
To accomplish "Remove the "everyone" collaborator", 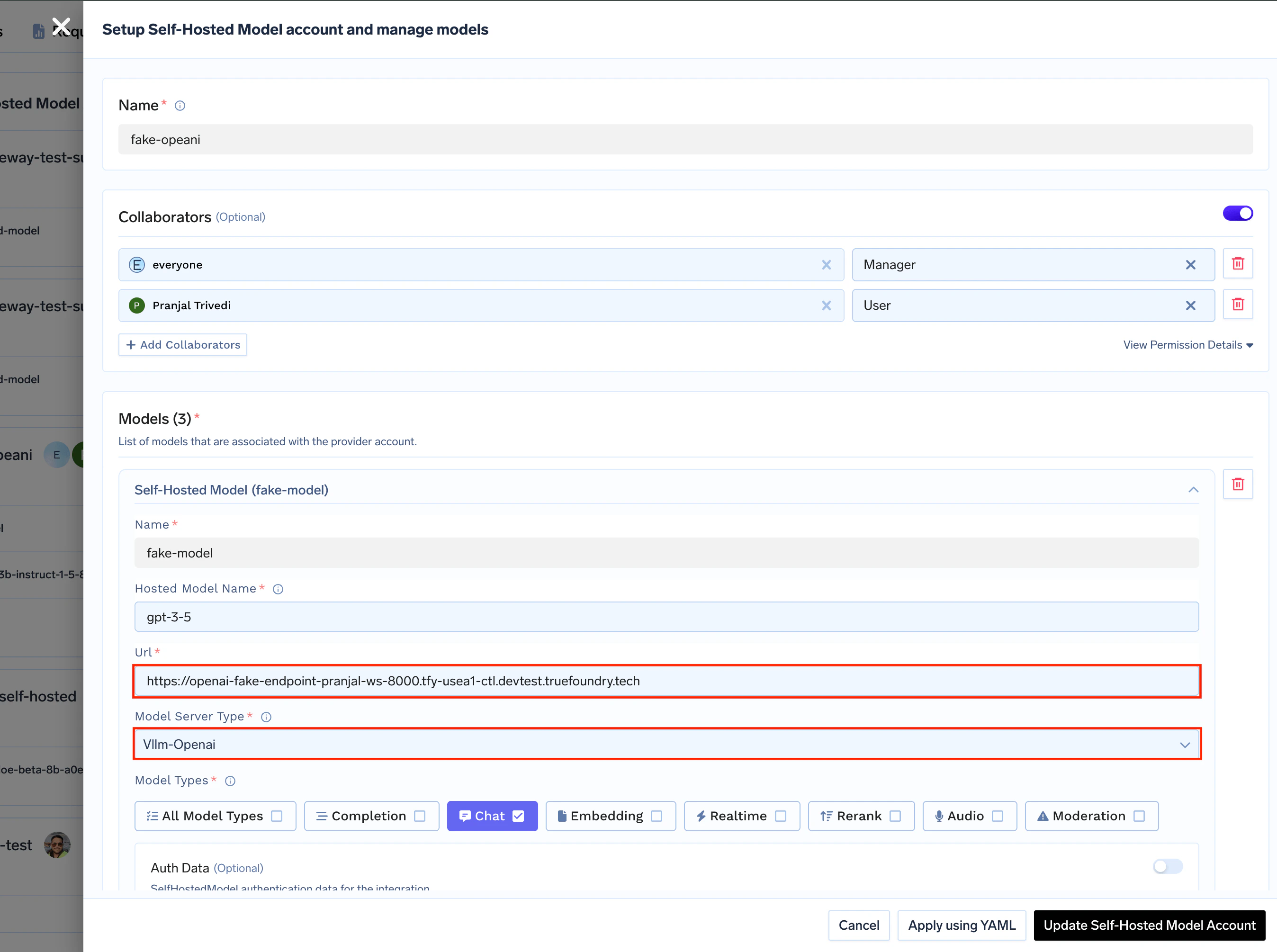I will pyautogui.click(x=827, y=264).
